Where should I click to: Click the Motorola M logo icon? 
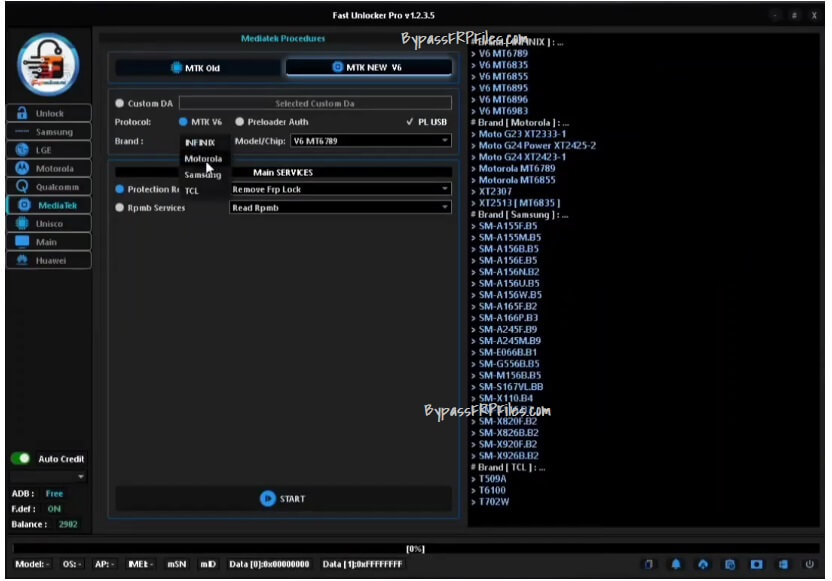[22, 168]
